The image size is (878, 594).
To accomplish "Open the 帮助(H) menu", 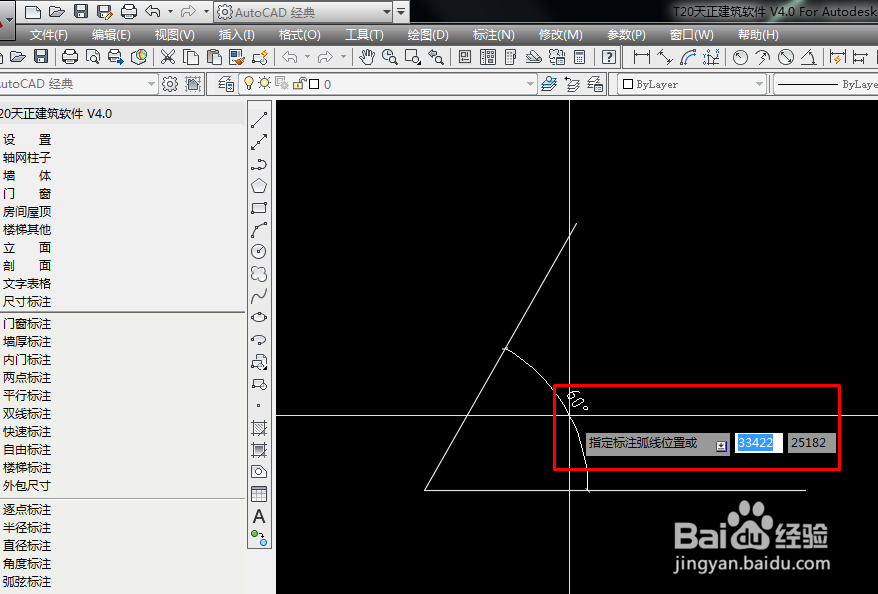I will [758, 35].
